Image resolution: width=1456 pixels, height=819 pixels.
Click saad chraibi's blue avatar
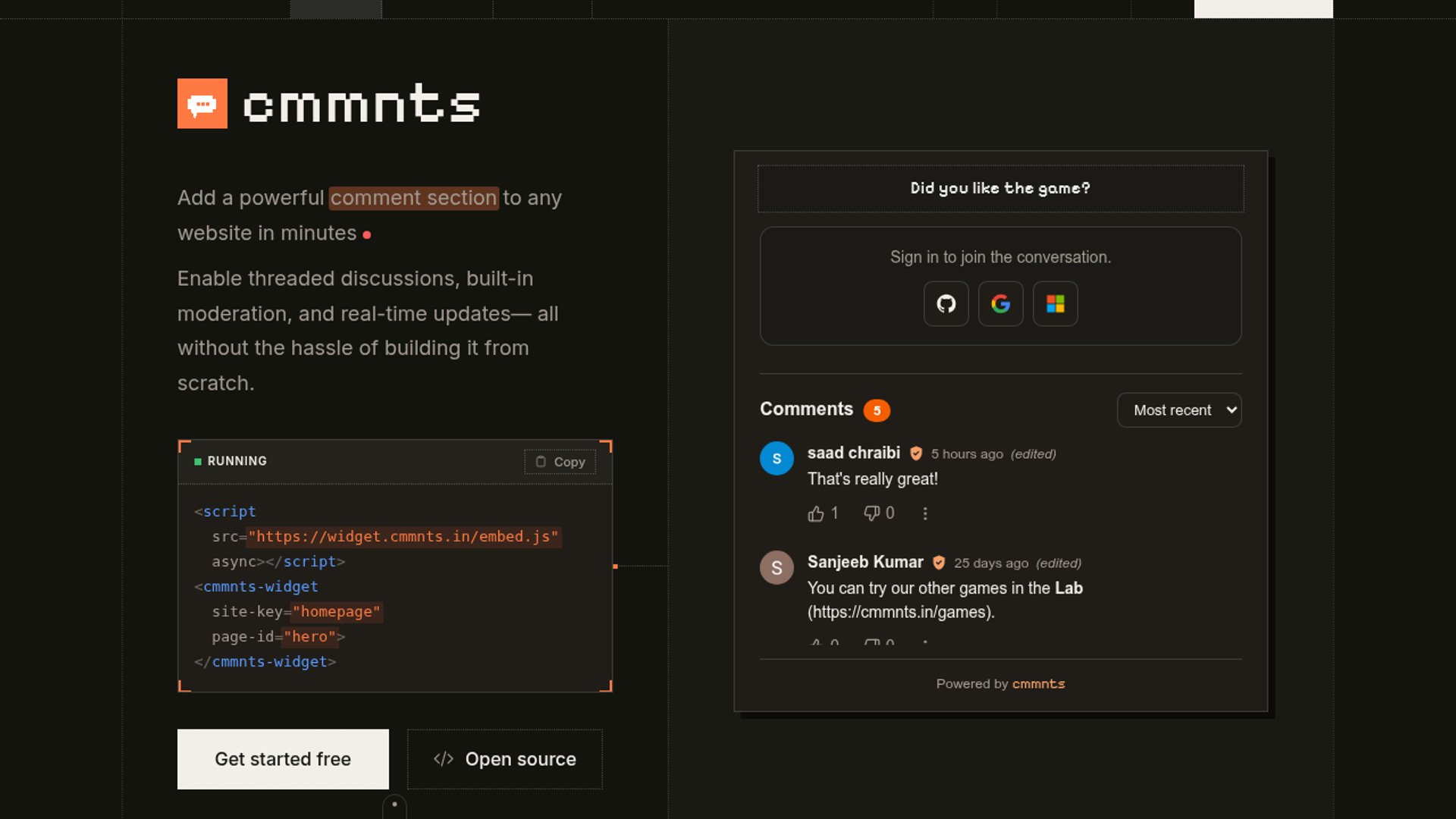click(777, 458)
